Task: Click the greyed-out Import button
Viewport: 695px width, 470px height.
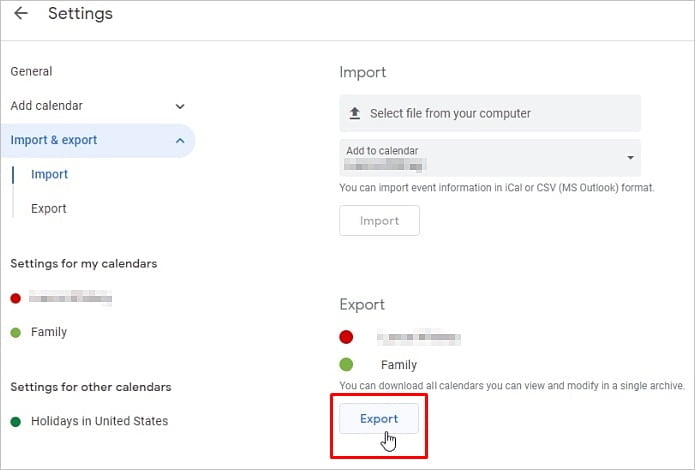Action: point(379,221)
